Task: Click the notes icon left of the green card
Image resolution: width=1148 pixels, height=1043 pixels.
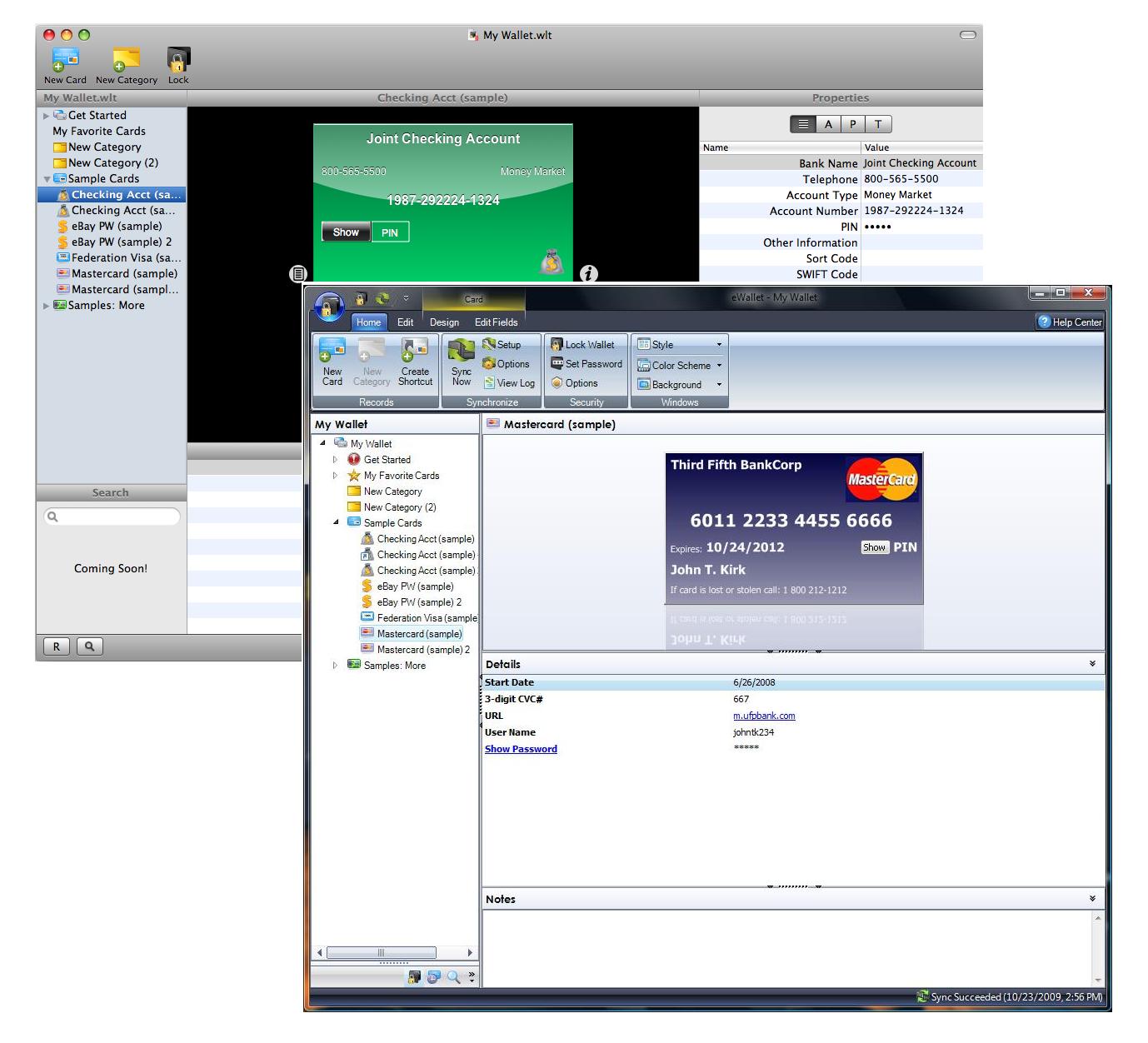Action: point(298,273)
